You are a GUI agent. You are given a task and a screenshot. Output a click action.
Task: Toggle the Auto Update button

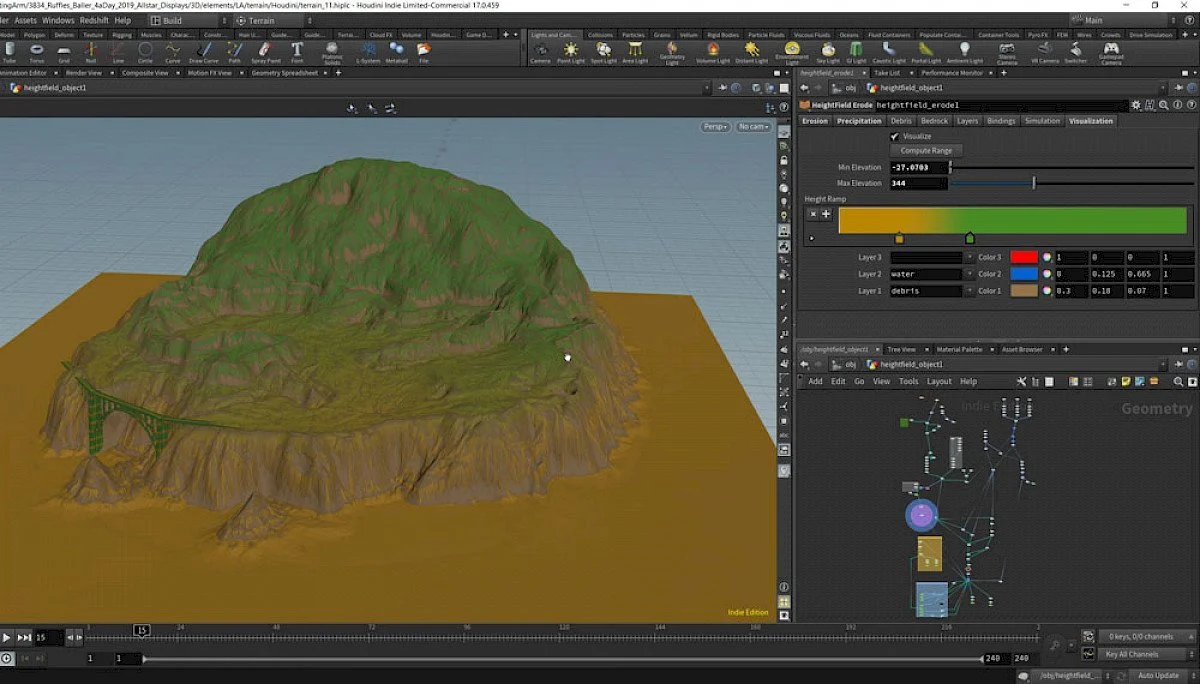[x=1157, y=675]
